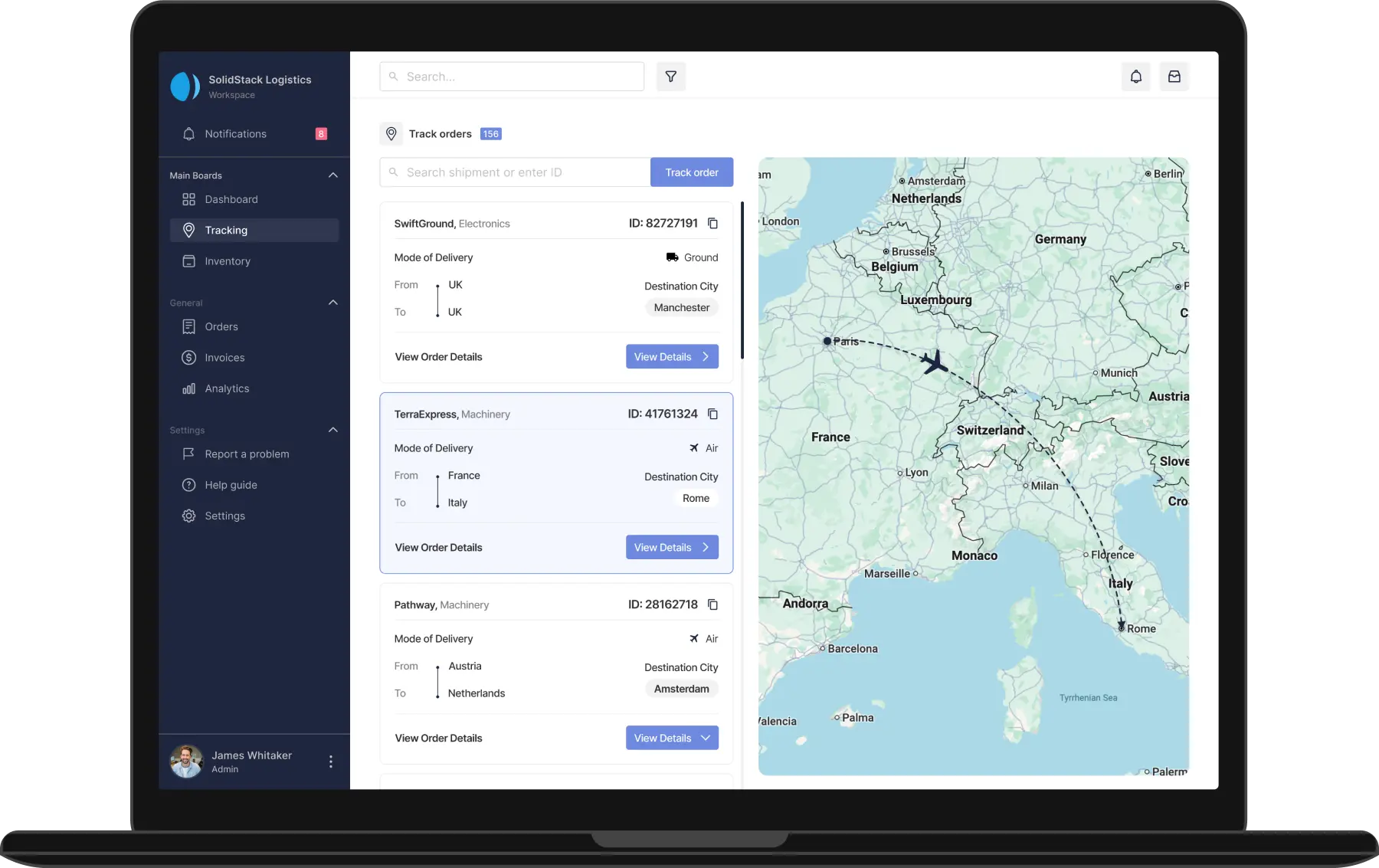Copy order ID 82727191
The image size is (1379, 868).
[x=712, y=224]
